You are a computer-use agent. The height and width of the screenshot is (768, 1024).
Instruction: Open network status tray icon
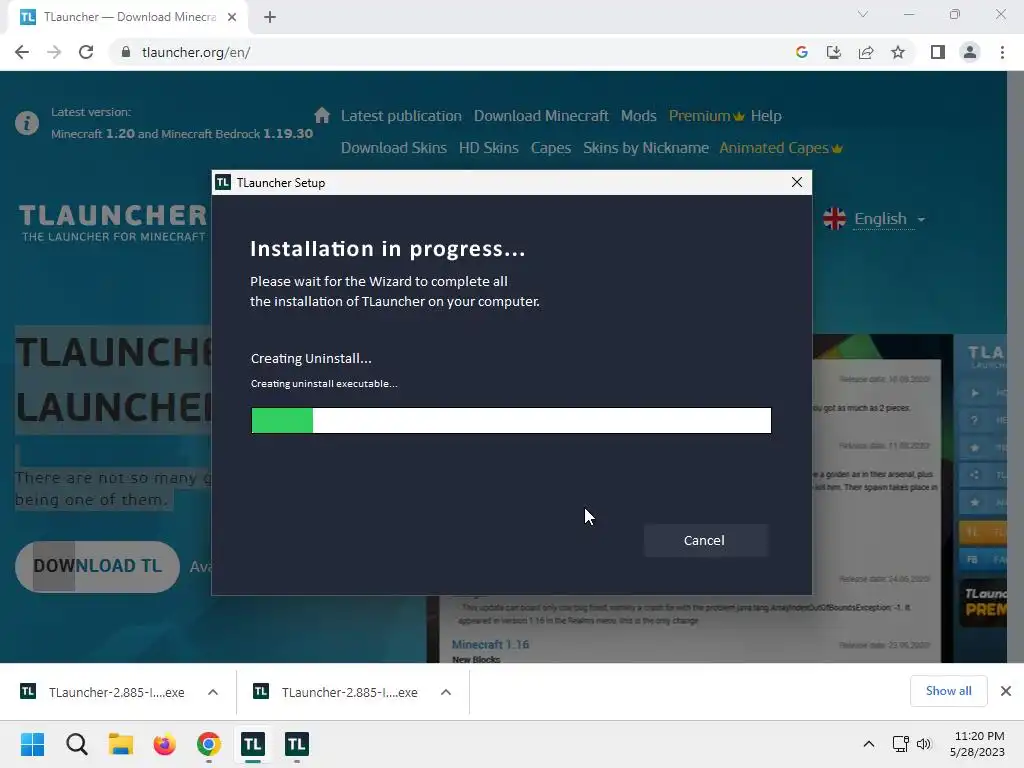[901, 744]
